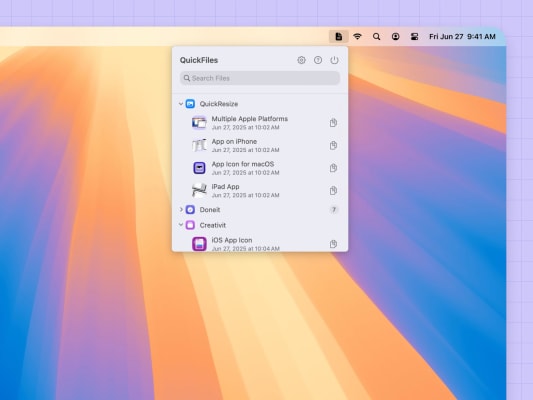
Task: Quit QuickFiles with the power icon
Action: click(334, 60)
